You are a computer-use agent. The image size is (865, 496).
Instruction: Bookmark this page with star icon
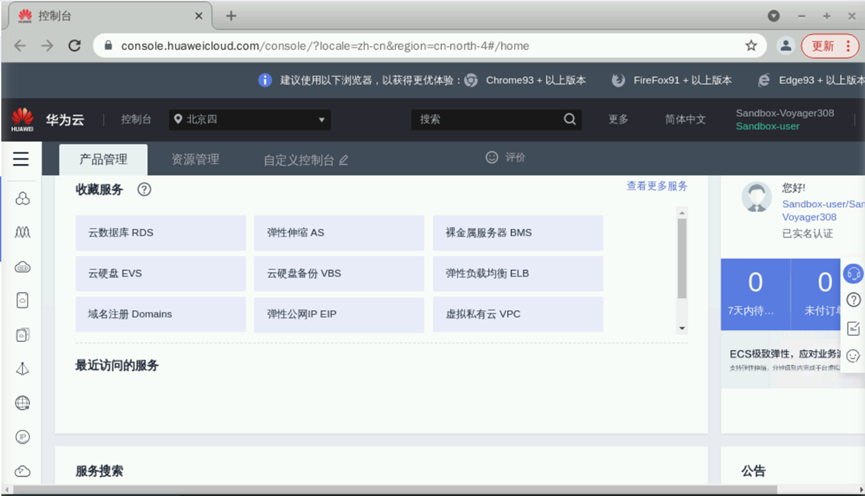751,46
